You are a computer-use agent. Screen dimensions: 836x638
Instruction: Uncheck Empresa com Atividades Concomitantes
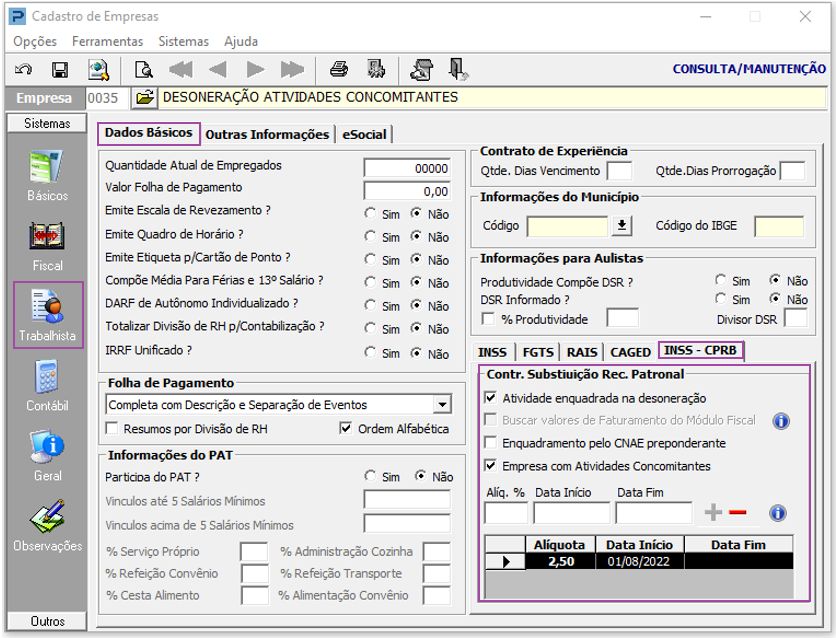(490, 465)
